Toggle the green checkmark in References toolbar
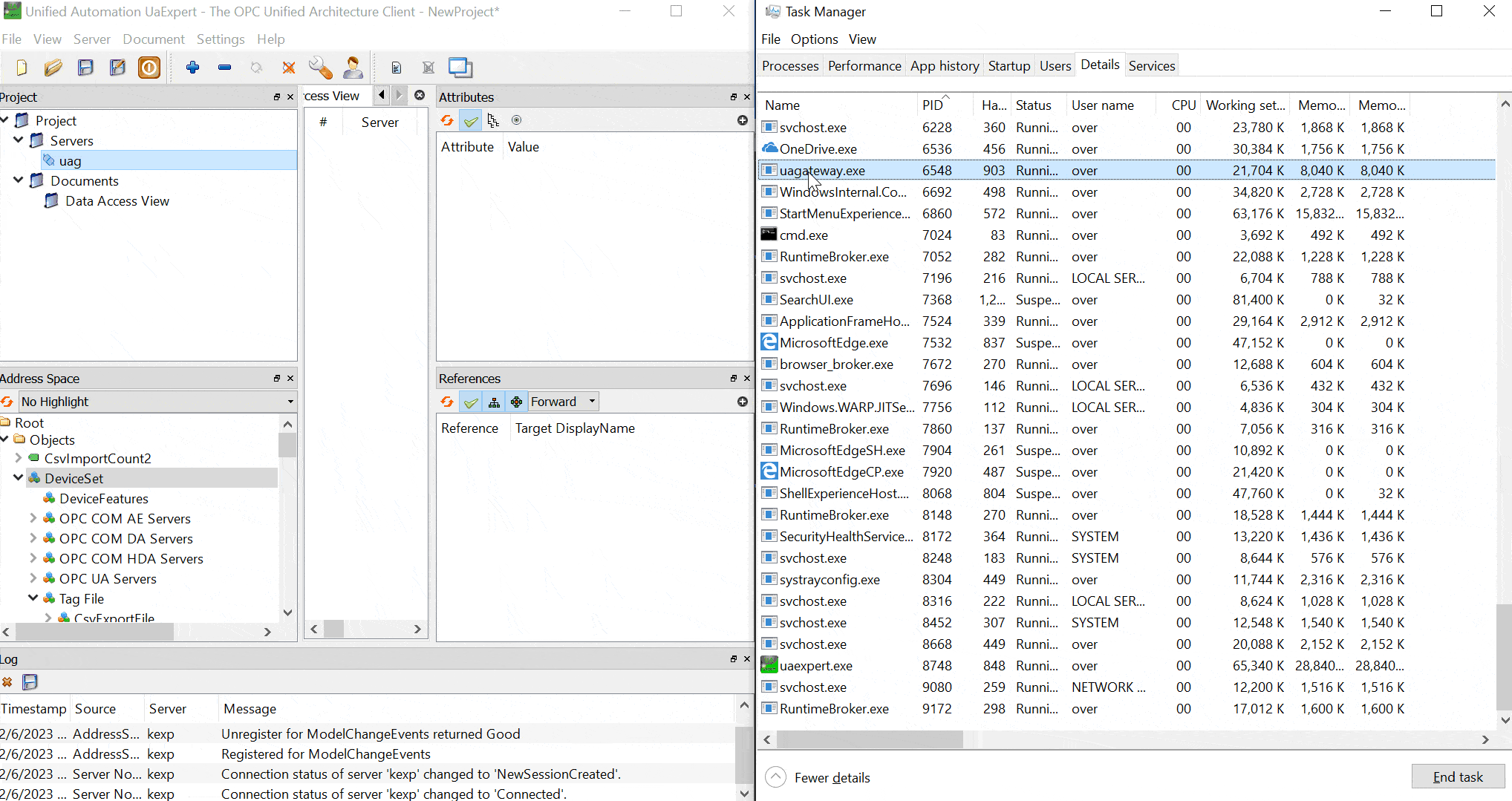This screenshot has height=801, width=1512. pos(471,402)
